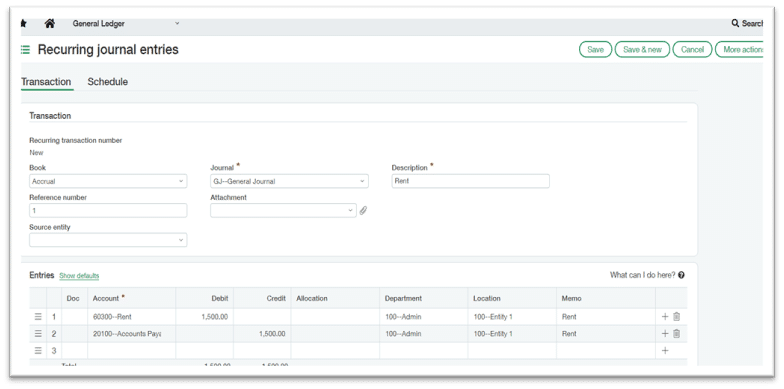The image size is (784, 389).
Task: Click drag handle of entry row 2
Action: (38, 334)
